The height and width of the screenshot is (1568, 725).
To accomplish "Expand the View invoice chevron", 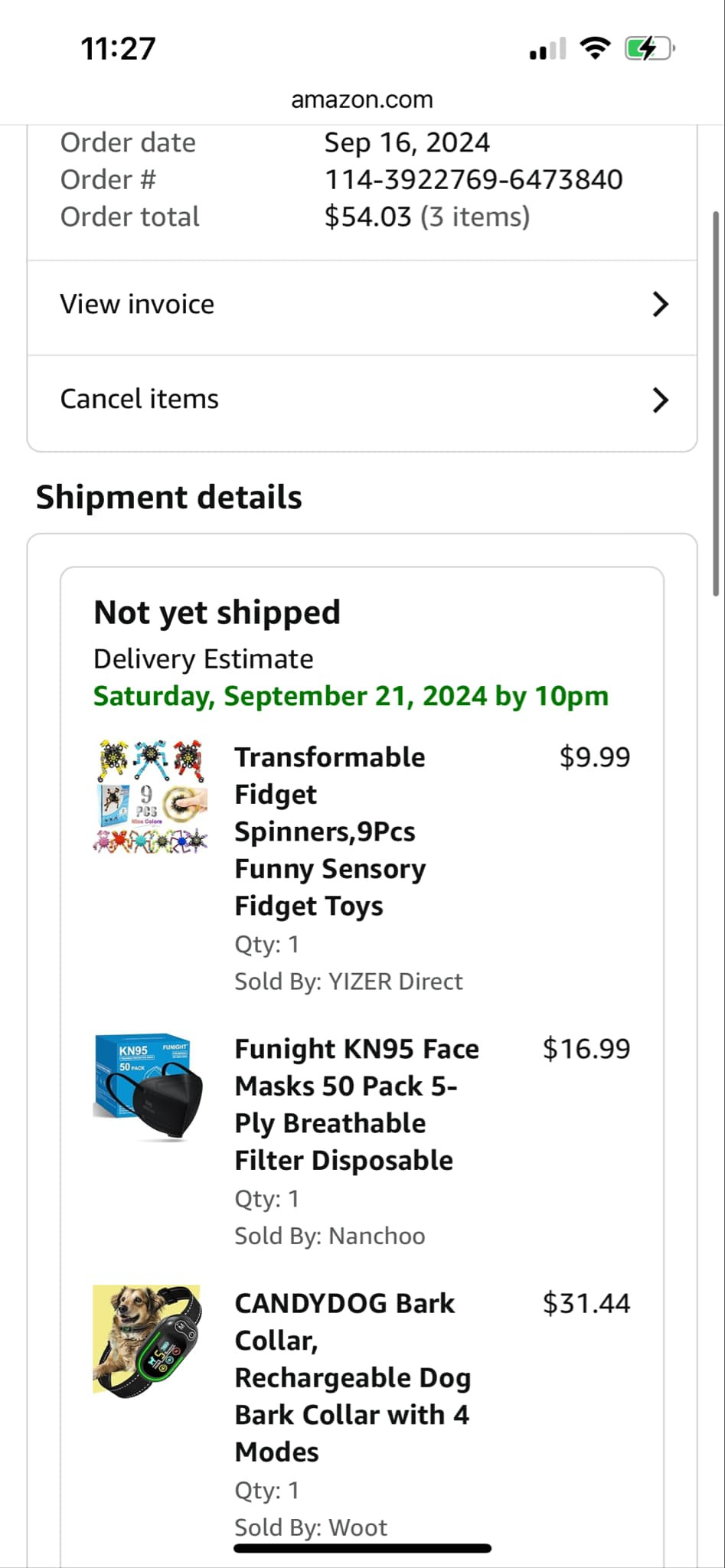I will coord(660,305).
